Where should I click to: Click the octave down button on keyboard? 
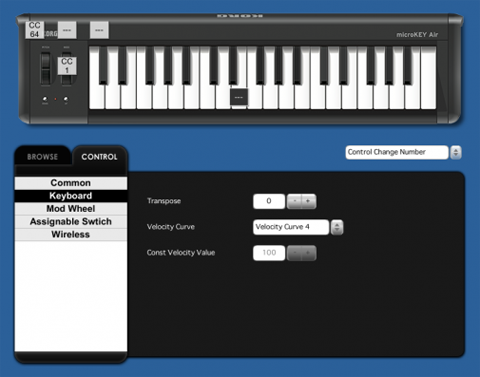pyautogui.click(x=45, y=99)
